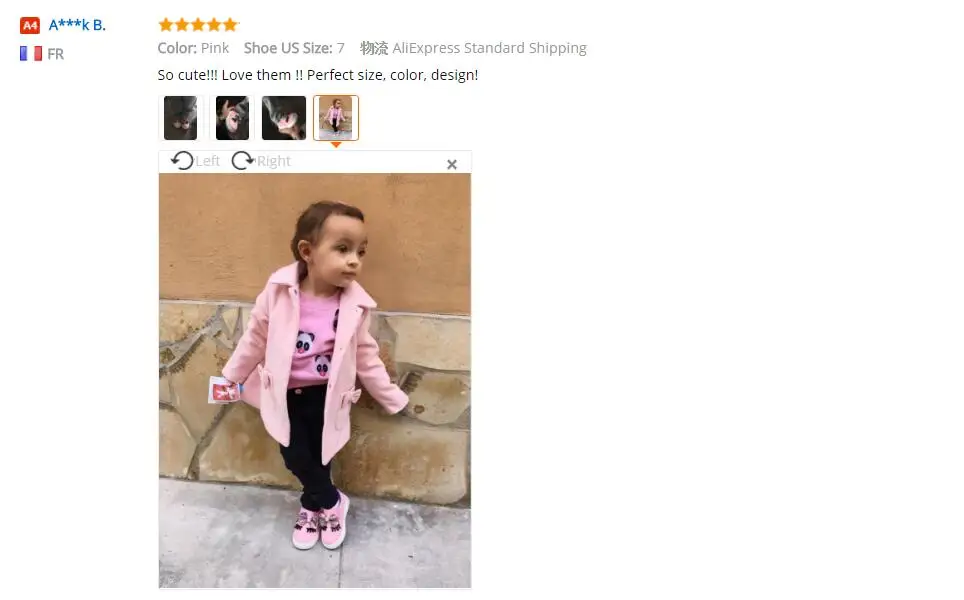
Task: Click the Color: Pink attribute text
Action: [193, 48]
